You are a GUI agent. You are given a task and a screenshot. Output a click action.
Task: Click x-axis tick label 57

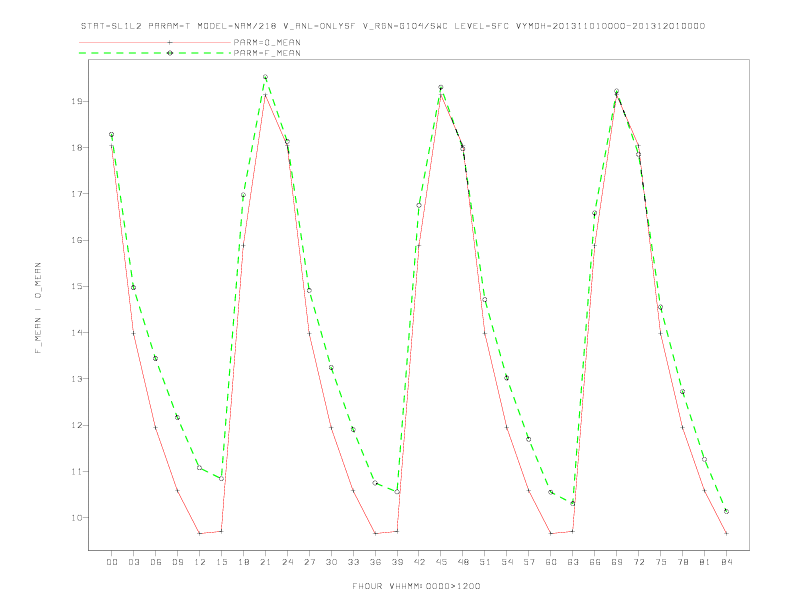pos(529,562)
